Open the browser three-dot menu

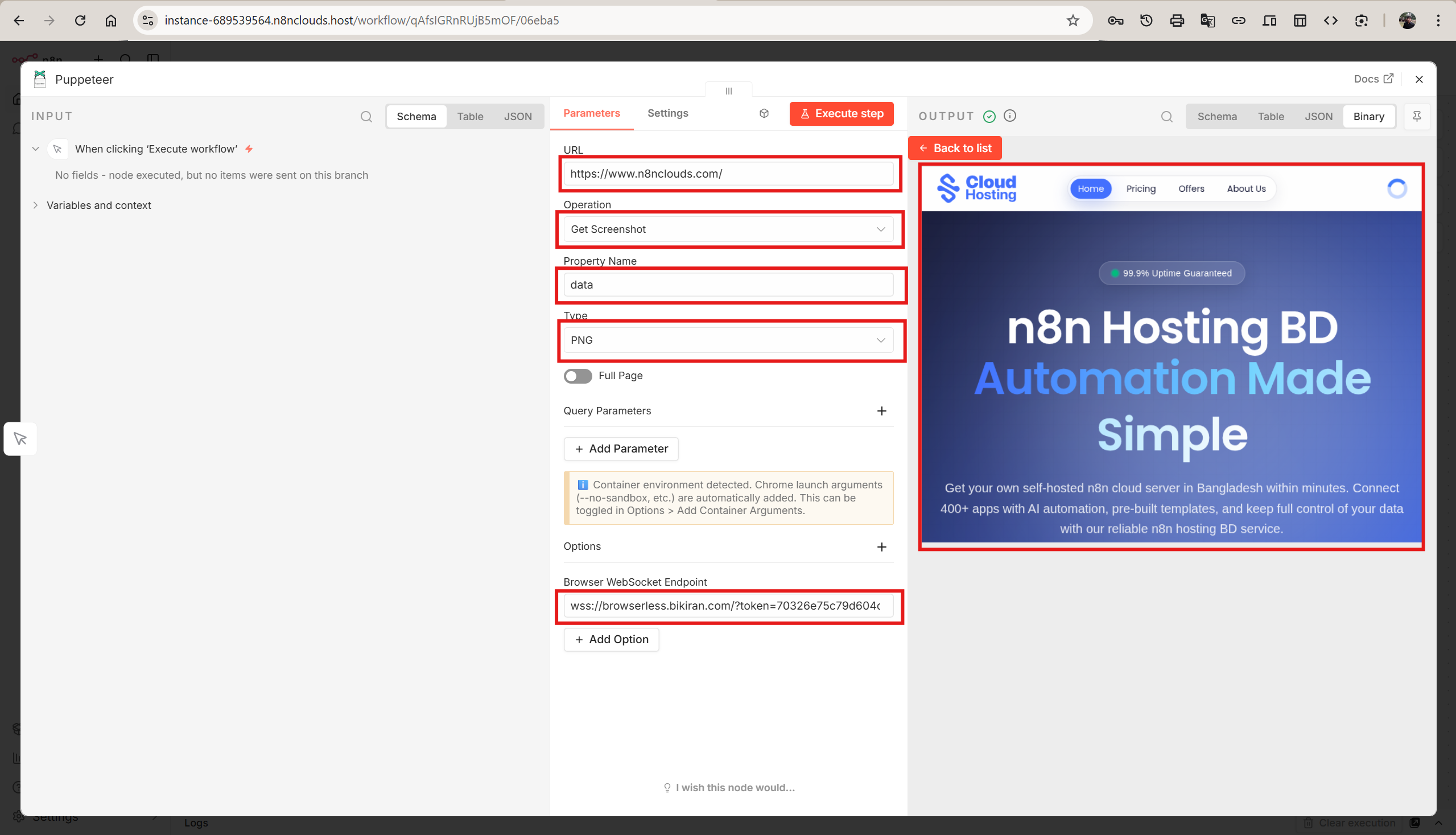point(1438,20)
